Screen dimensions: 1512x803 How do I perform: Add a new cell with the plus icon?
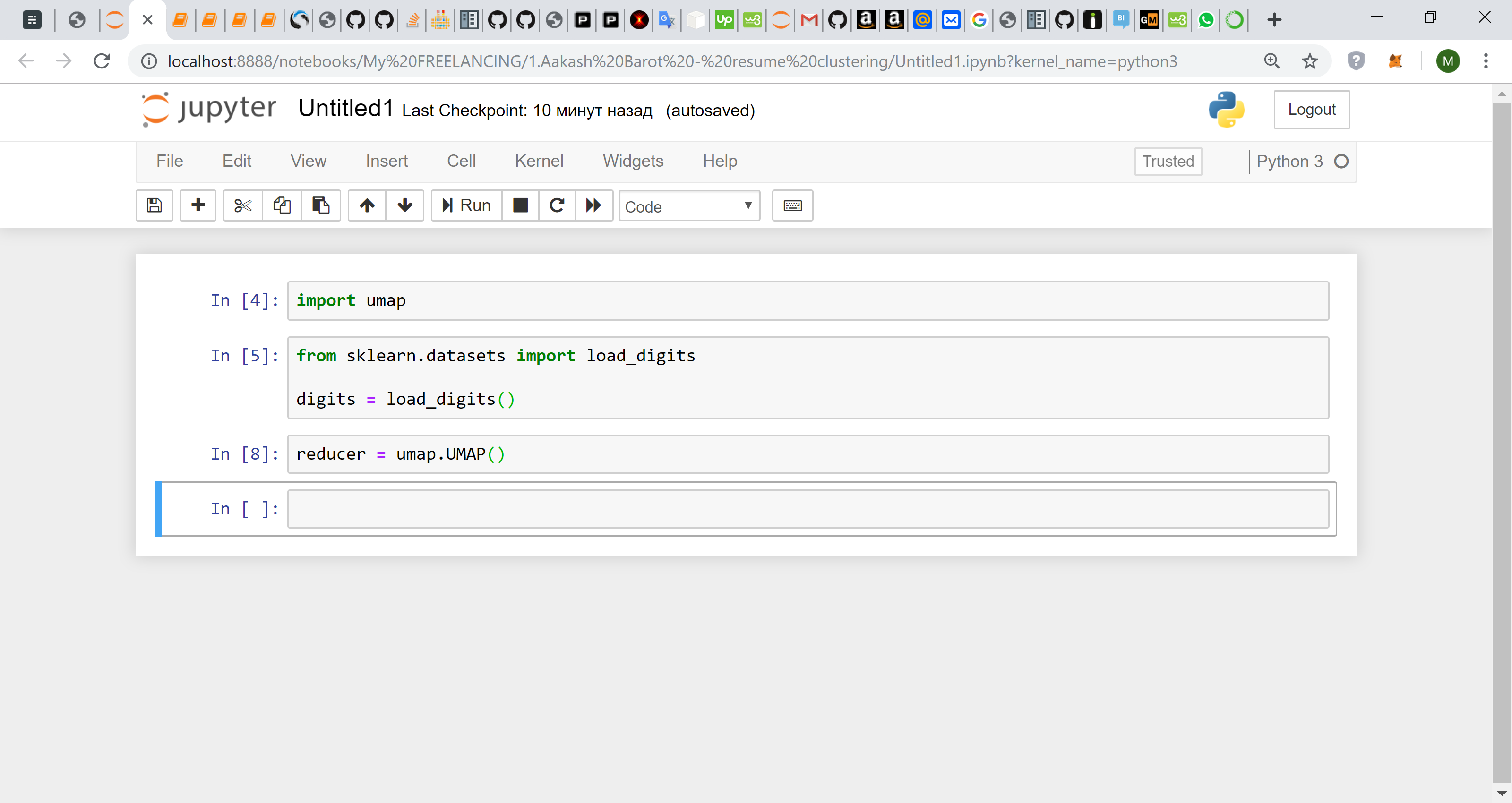[198, 205]
